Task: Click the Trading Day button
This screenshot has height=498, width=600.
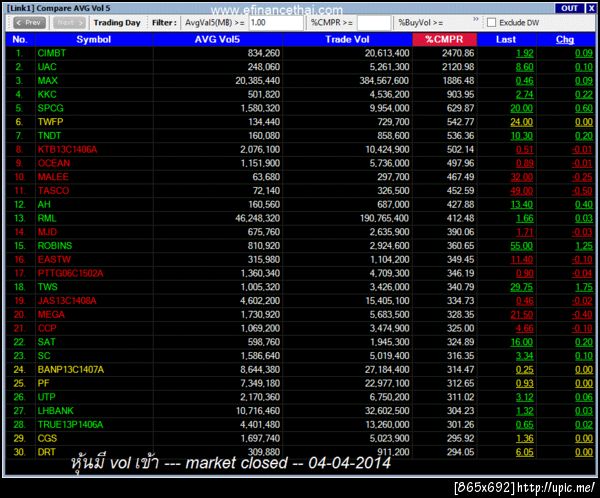Action: point(117,23)
